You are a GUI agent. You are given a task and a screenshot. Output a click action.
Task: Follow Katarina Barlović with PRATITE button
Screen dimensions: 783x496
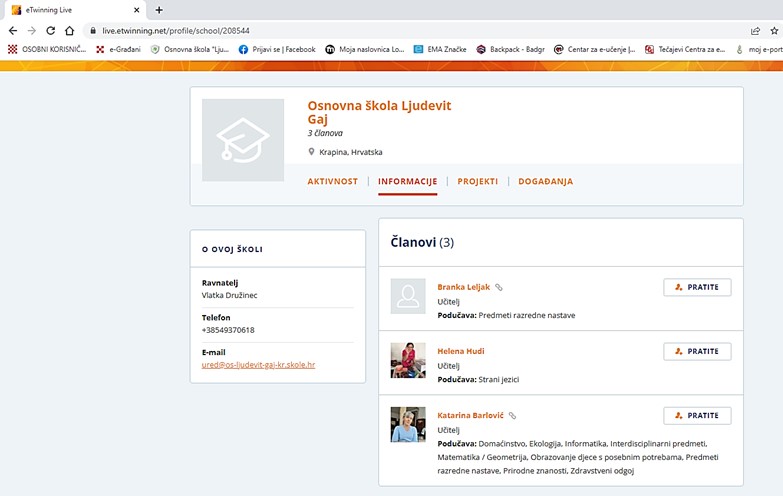(x=697, y=416)
